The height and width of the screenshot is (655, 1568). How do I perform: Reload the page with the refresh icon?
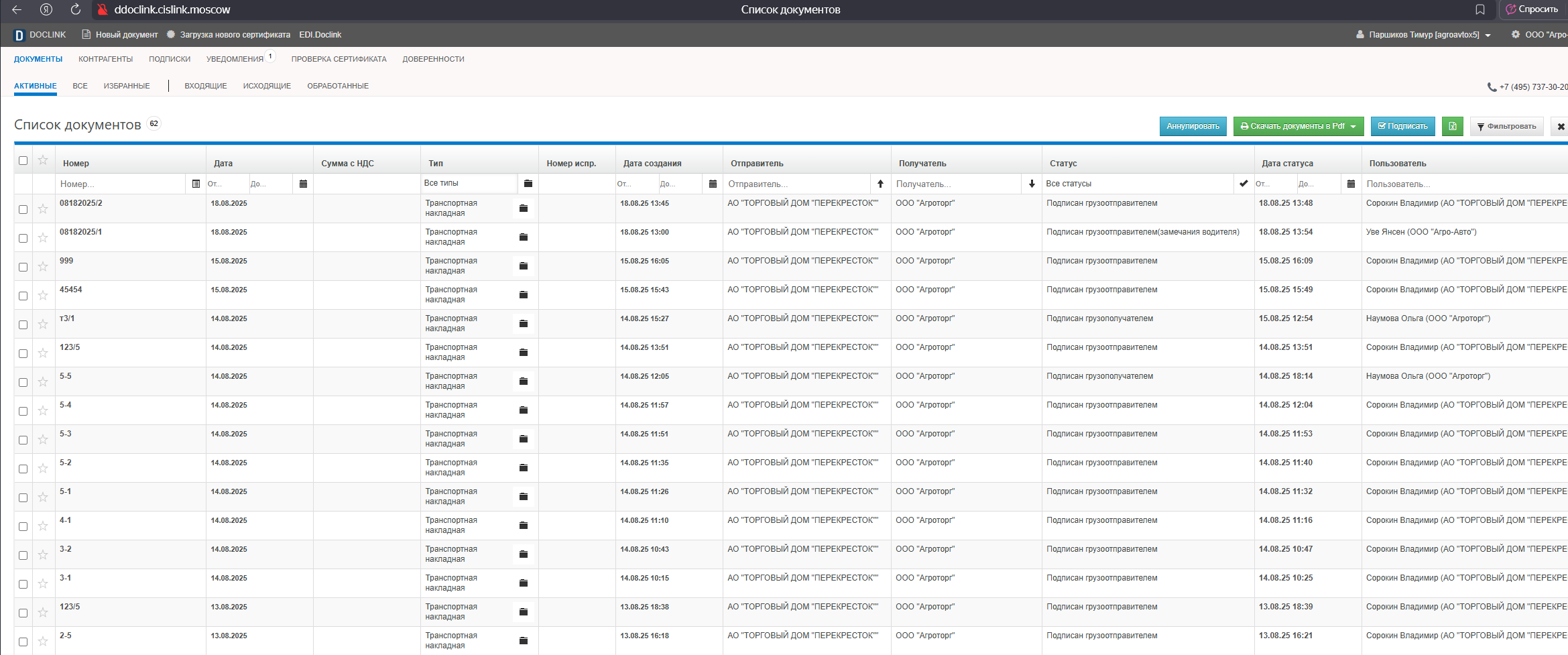[x=76, y=9]
